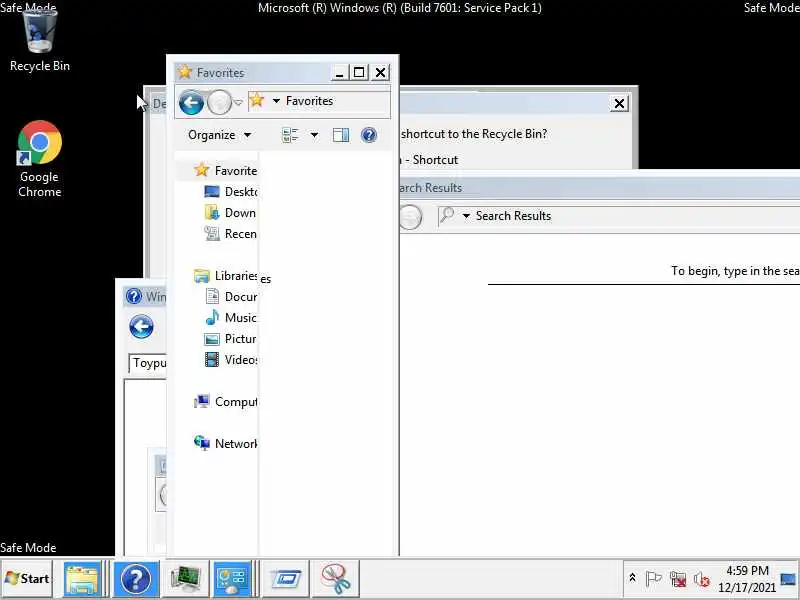Select Computer in navigation pane

pyautogui.click(x=225, y=402)
